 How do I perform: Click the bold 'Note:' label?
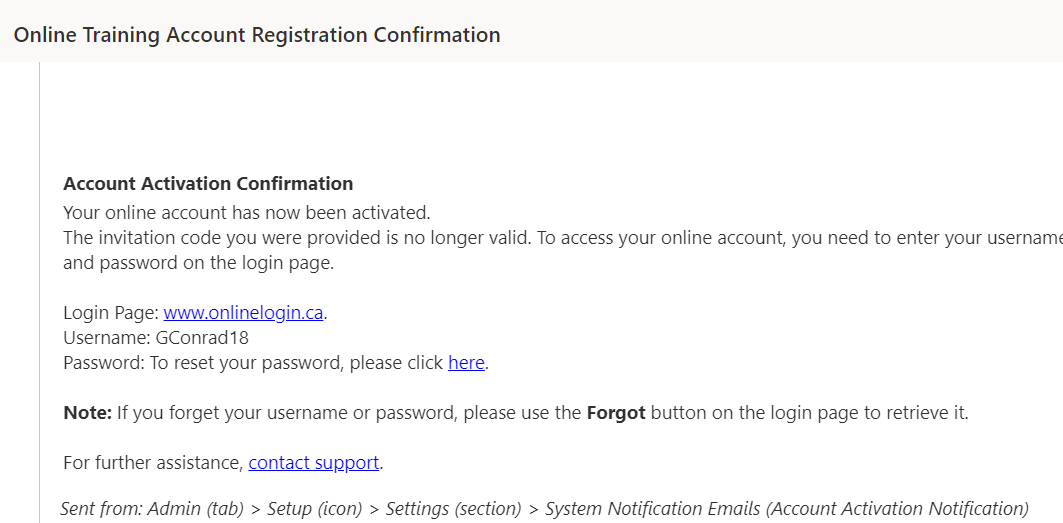coord(87,412)
